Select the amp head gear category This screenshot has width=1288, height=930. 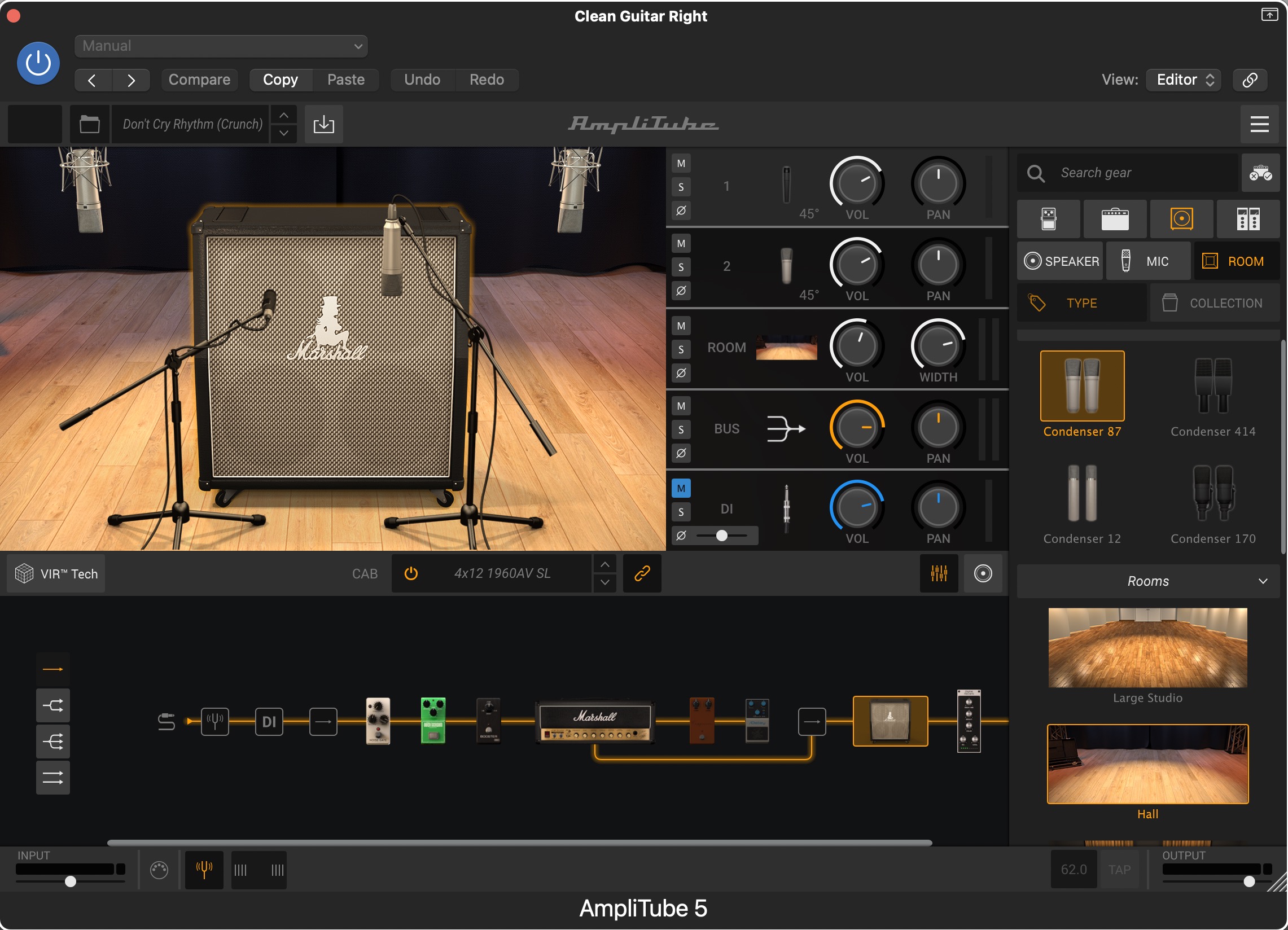[x=1115, y=219]
